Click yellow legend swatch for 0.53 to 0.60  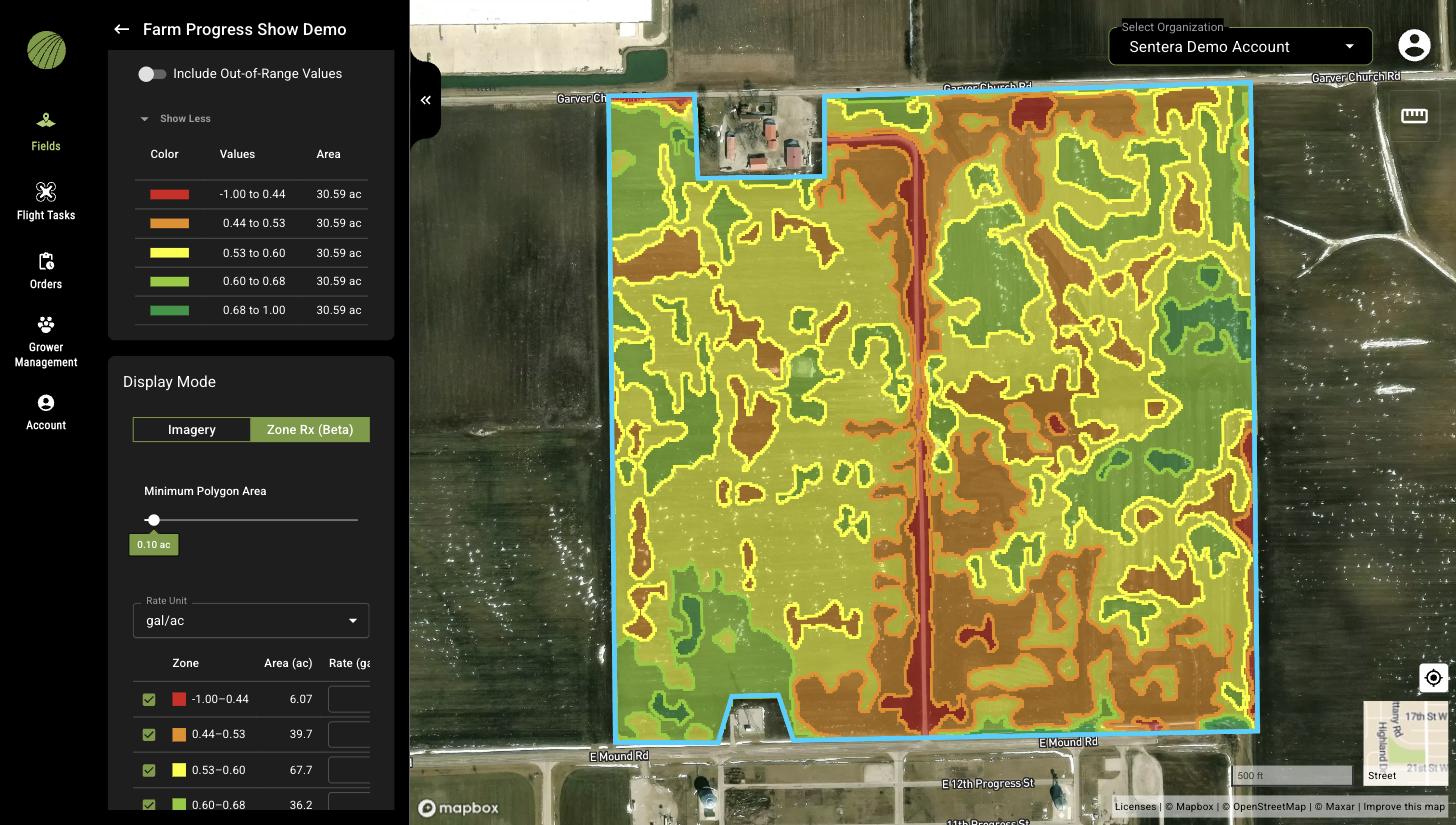point(169,253)
